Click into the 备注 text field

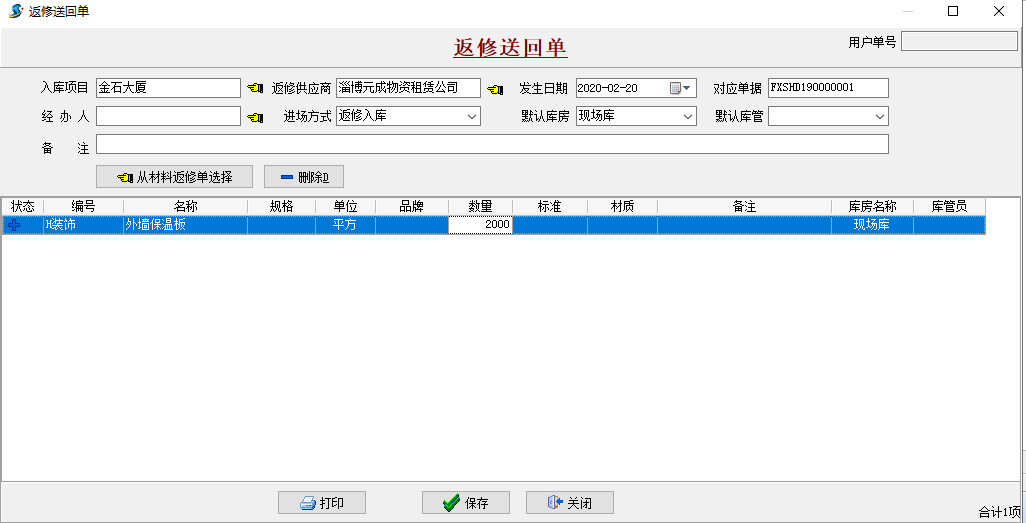point(492,145)
